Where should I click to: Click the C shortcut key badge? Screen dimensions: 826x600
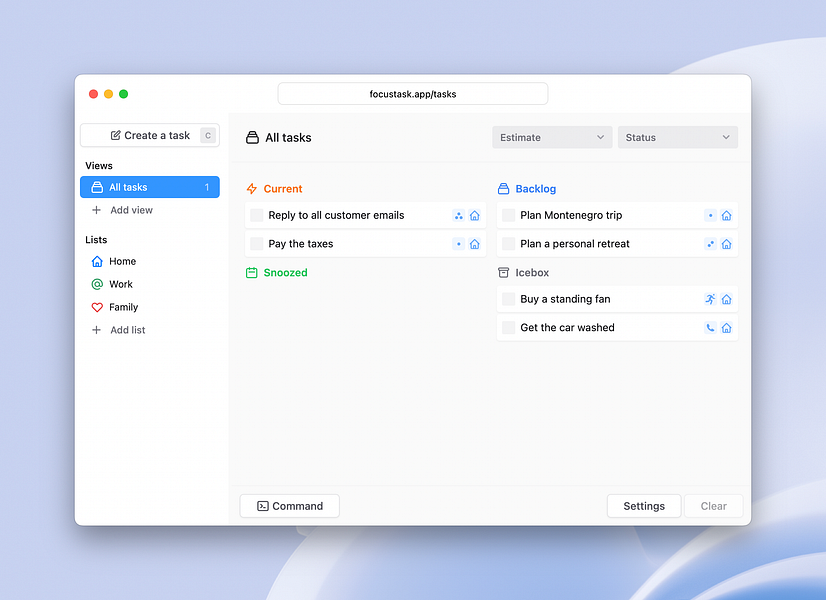pyautogui.click(x=208, y=135)
